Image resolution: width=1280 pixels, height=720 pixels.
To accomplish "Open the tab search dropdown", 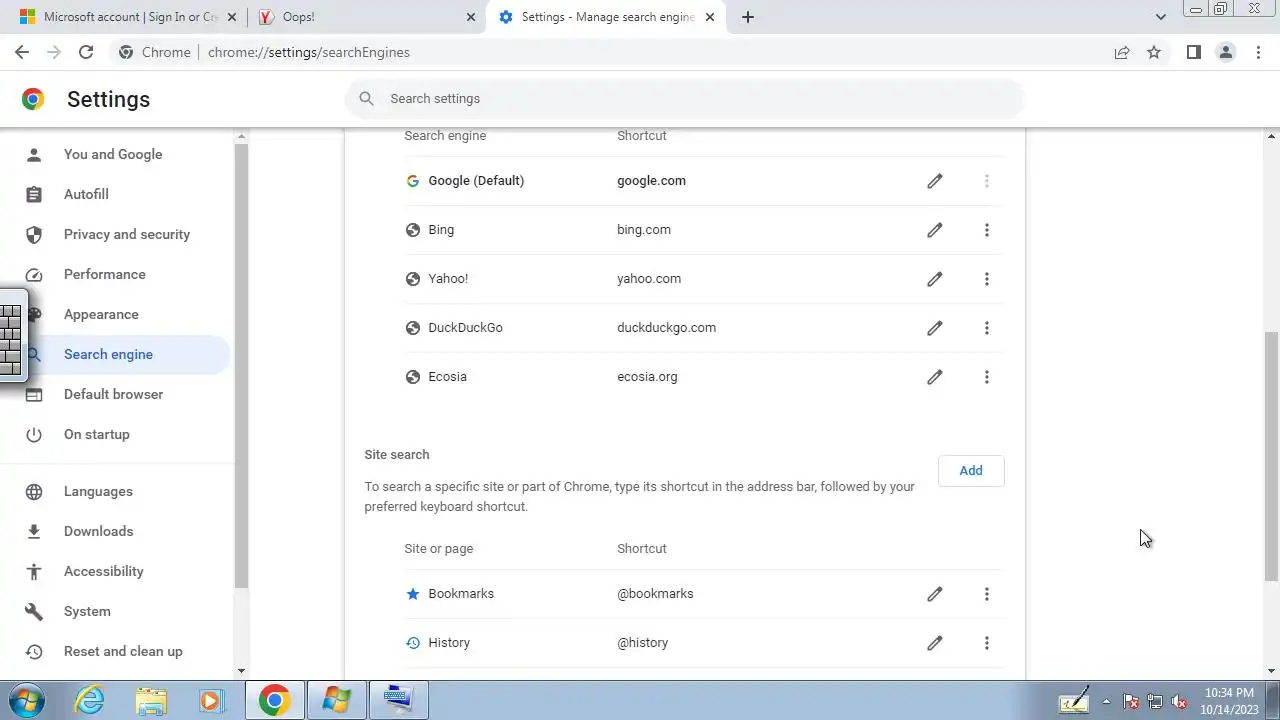I will tap(1160, 17).
